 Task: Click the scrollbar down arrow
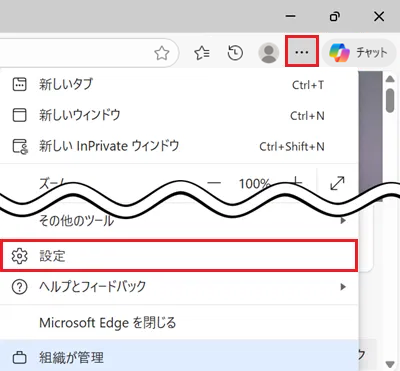(x=390, y=364)
